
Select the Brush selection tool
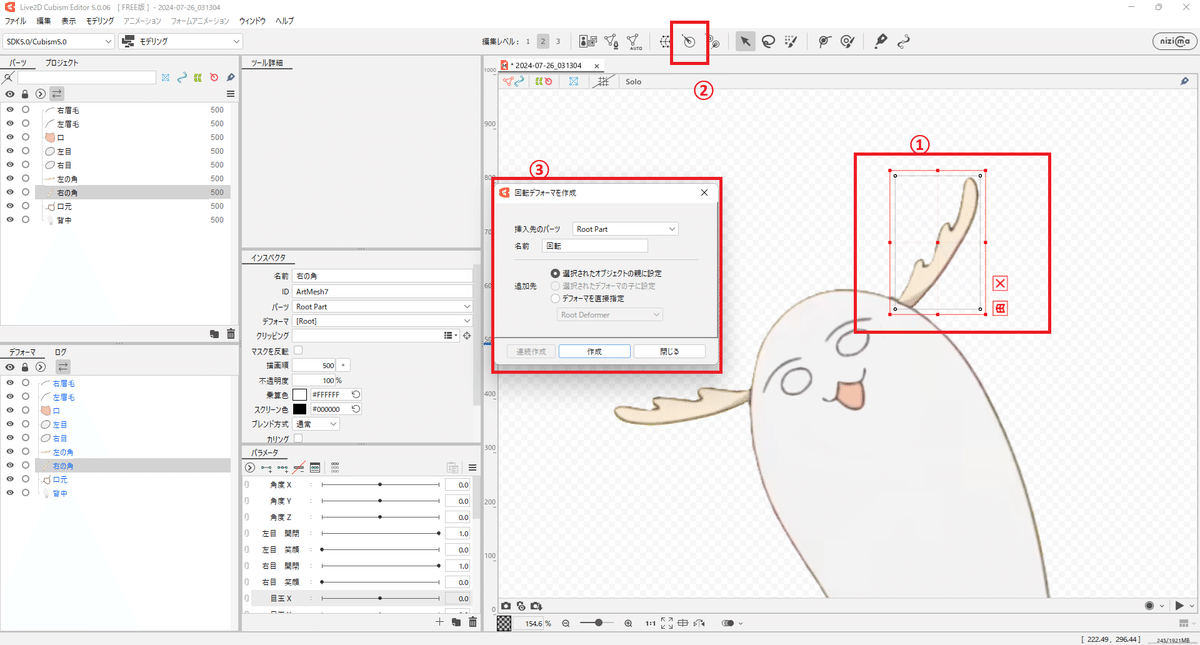791,41
